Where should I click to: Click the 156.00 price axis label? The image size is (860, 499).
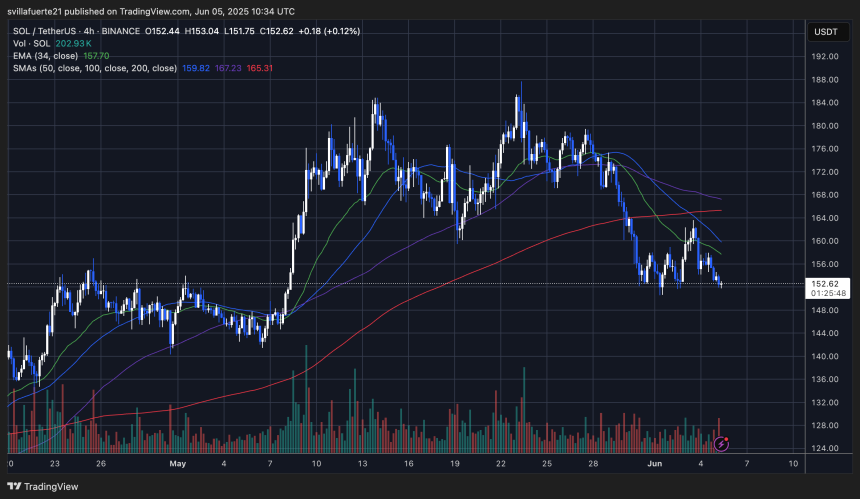click(825, 263)
